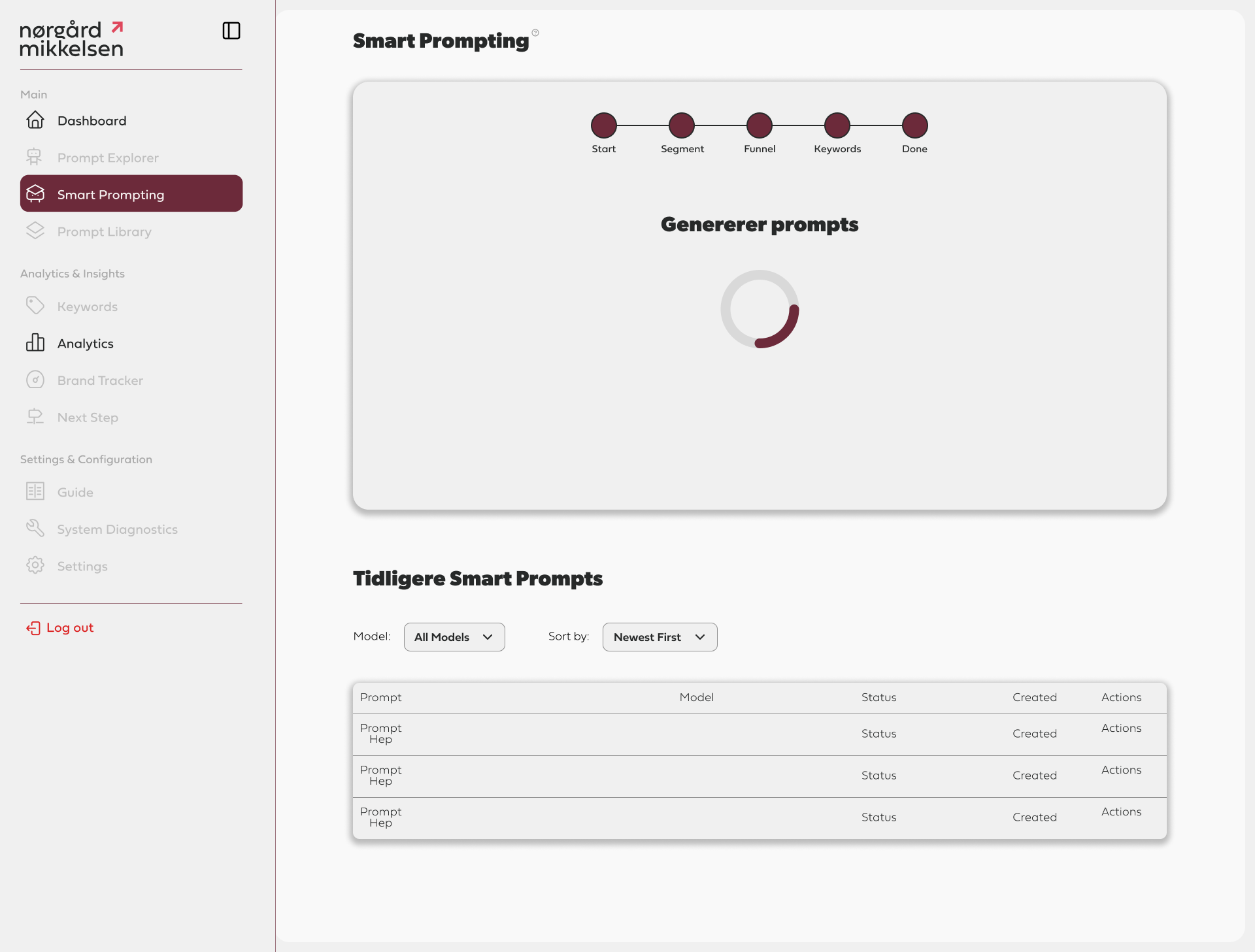Click the Prompt Library layers icon
Screen dimensions: 1255x952
click(x=35, y=231)
